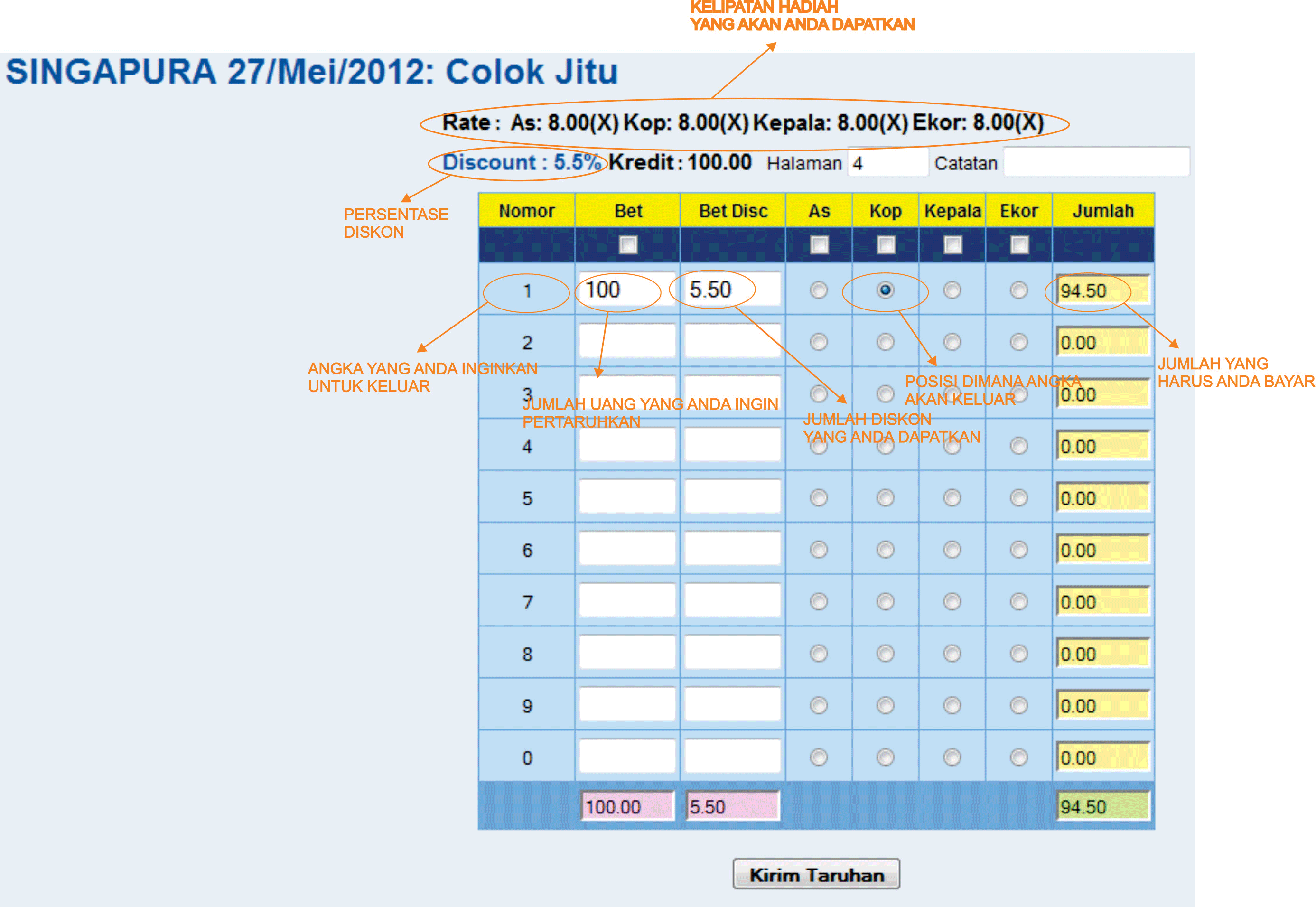Click the total Bet Disc field showing 5.50
Viewport: 1316px width, 907px height.
click(732, 806)
